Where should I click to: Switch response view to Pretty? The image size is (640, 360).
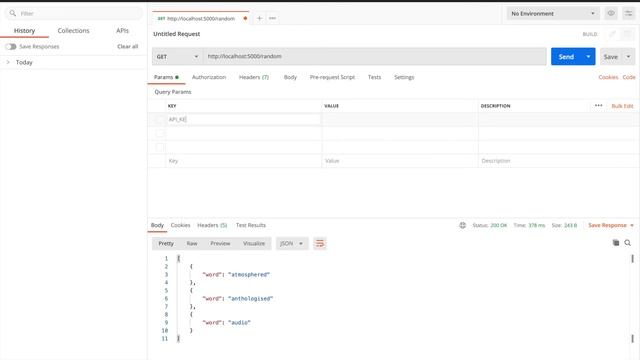click(166, 244)
